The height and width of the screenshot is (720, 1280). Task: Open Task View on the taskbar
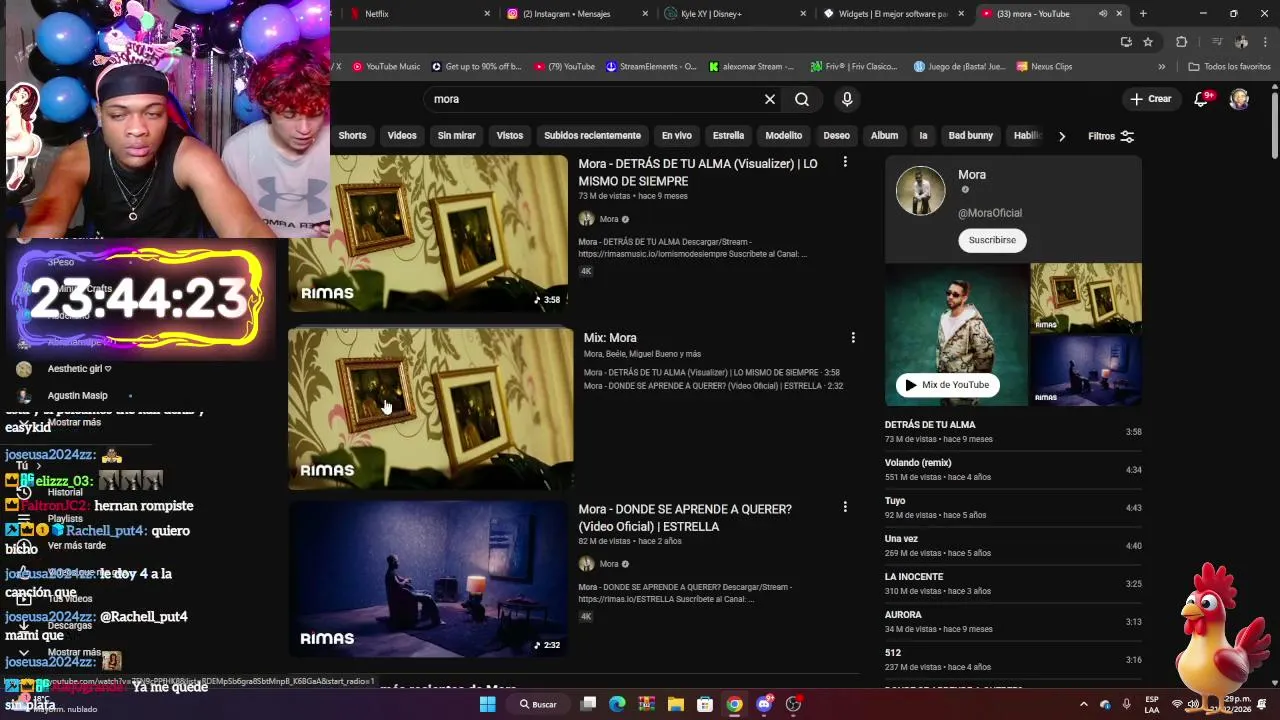(x=589, y=704)
